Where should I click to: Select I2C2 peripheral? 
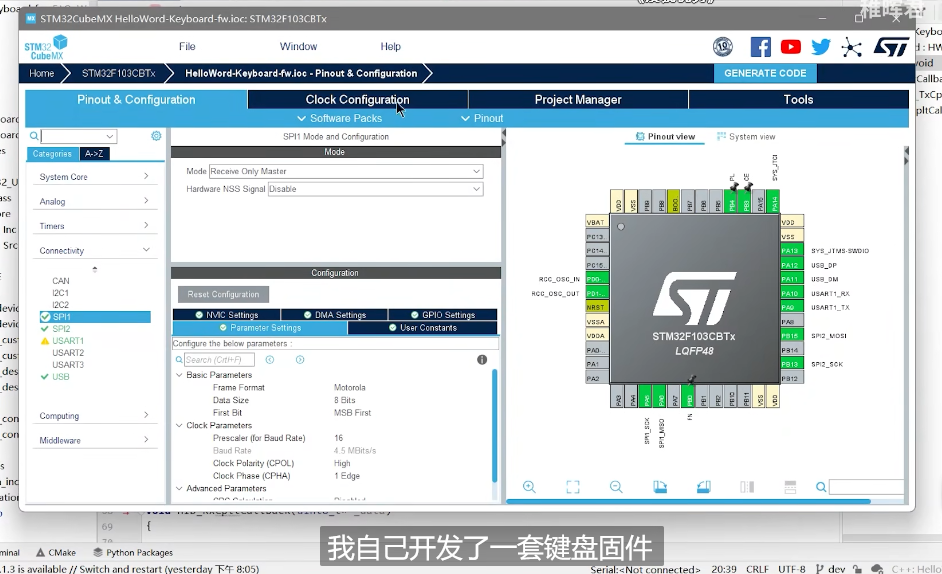(x=60, y=305)
